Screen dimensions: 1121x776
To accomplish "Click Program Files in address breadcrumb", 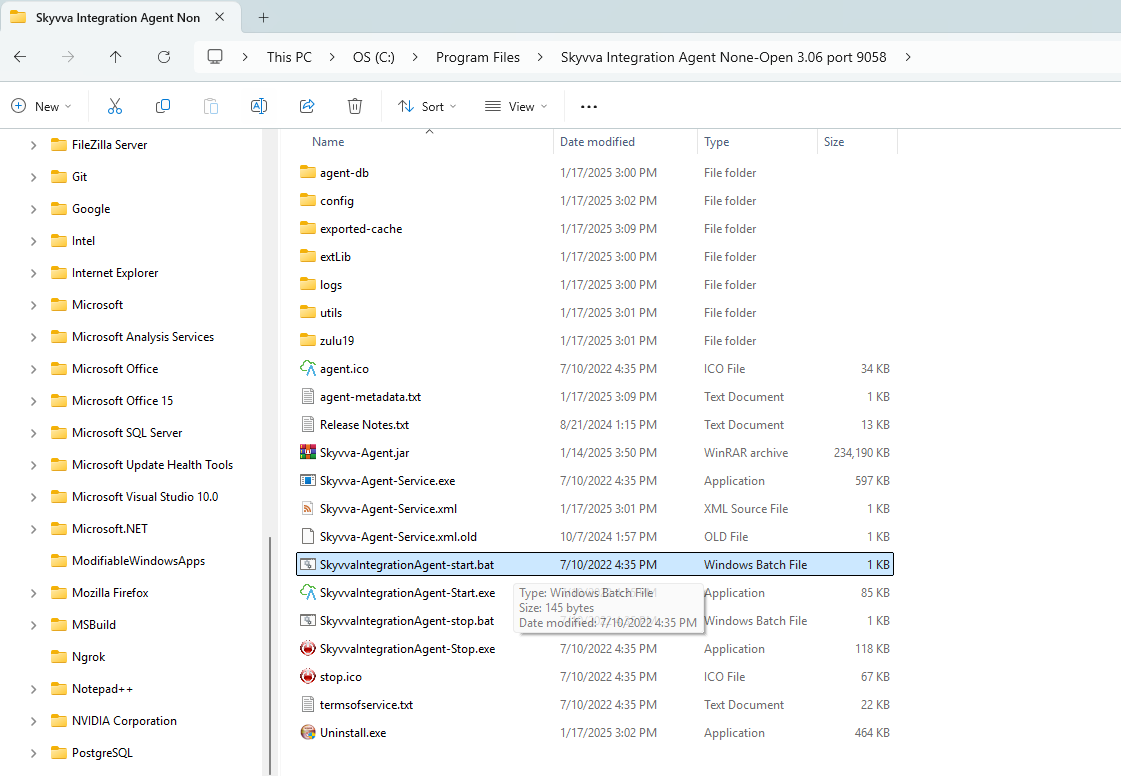I will point(478,57).
